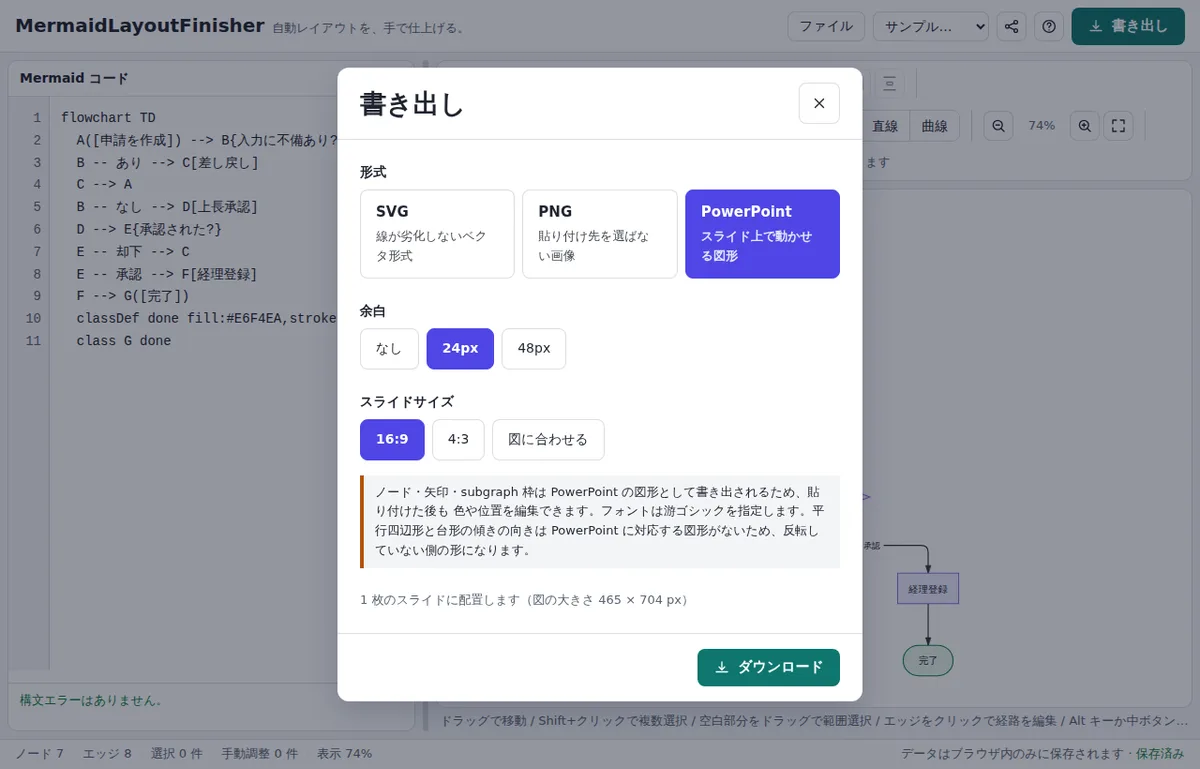Select the SVG export format card

[437, 234]
